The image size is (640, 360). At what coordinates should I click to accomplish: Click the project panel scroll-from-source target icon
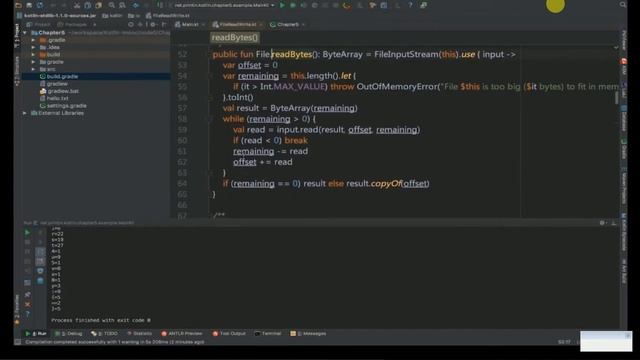point(131,24)
